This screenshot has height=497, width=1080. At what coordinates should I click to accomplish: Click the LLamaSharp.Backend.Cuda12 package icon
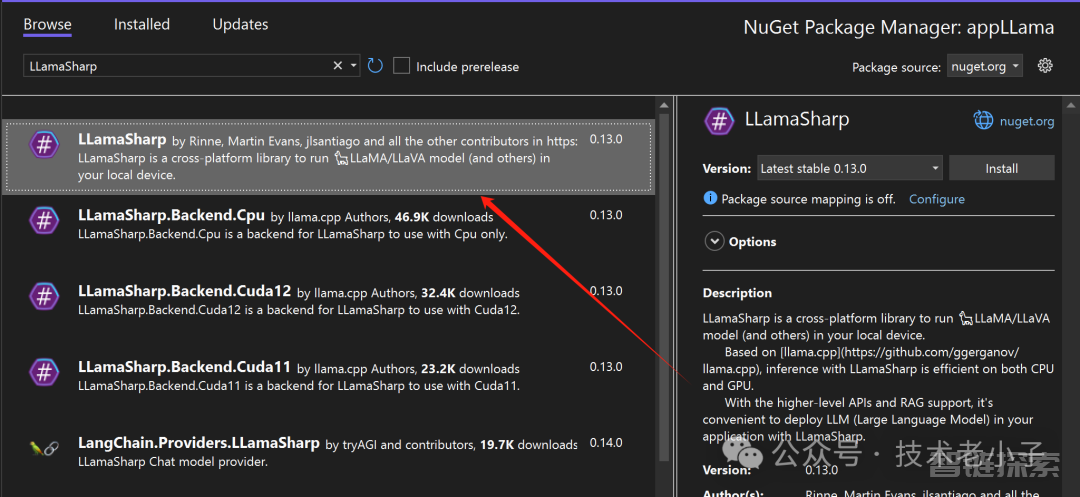[44, 296]
